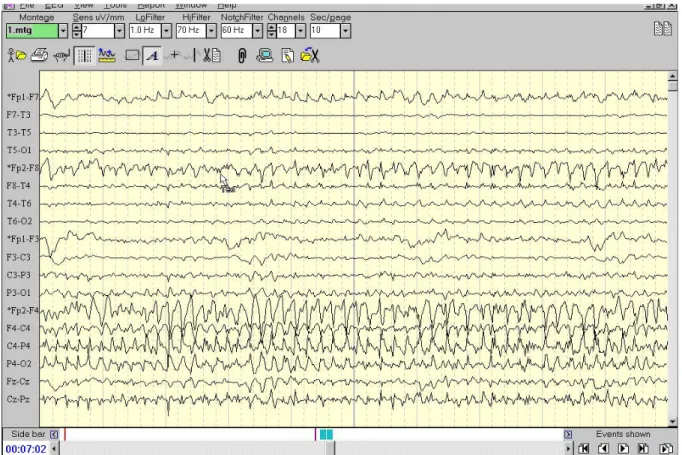Select the plus-sign waveform marker tool
This screenshot has height=455, width=682.
click(x=174, y=55)
